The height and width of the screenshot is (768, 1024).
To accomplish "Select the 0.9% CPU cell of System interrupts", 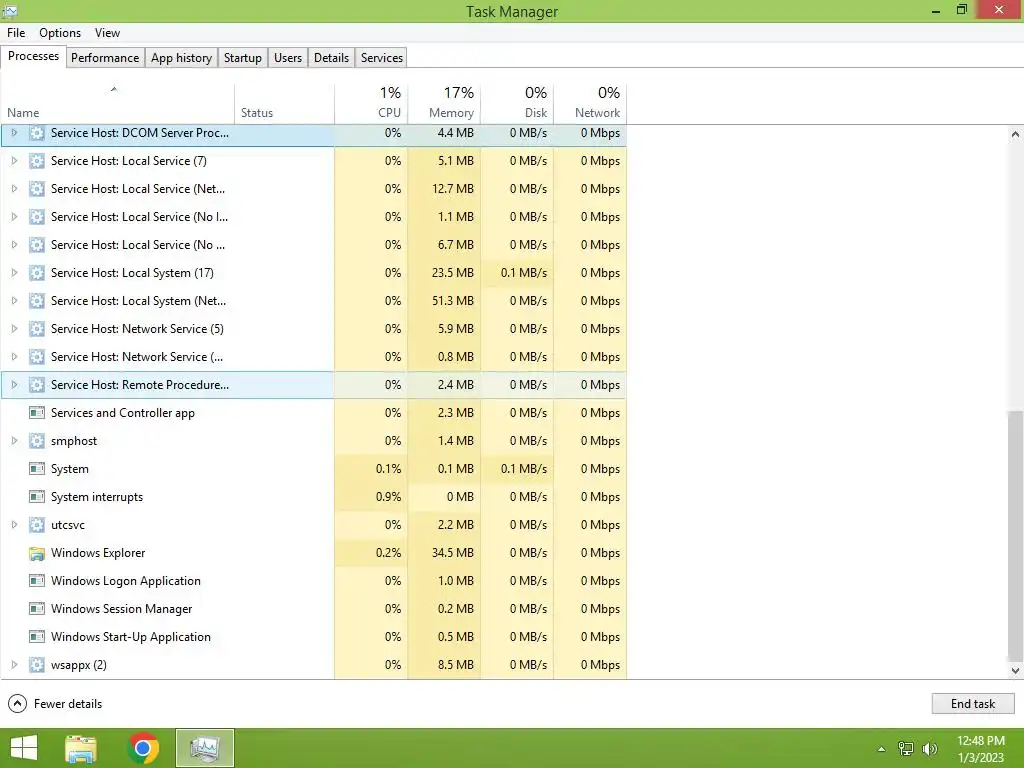I will pyautogui.click(x=371, y=497).
